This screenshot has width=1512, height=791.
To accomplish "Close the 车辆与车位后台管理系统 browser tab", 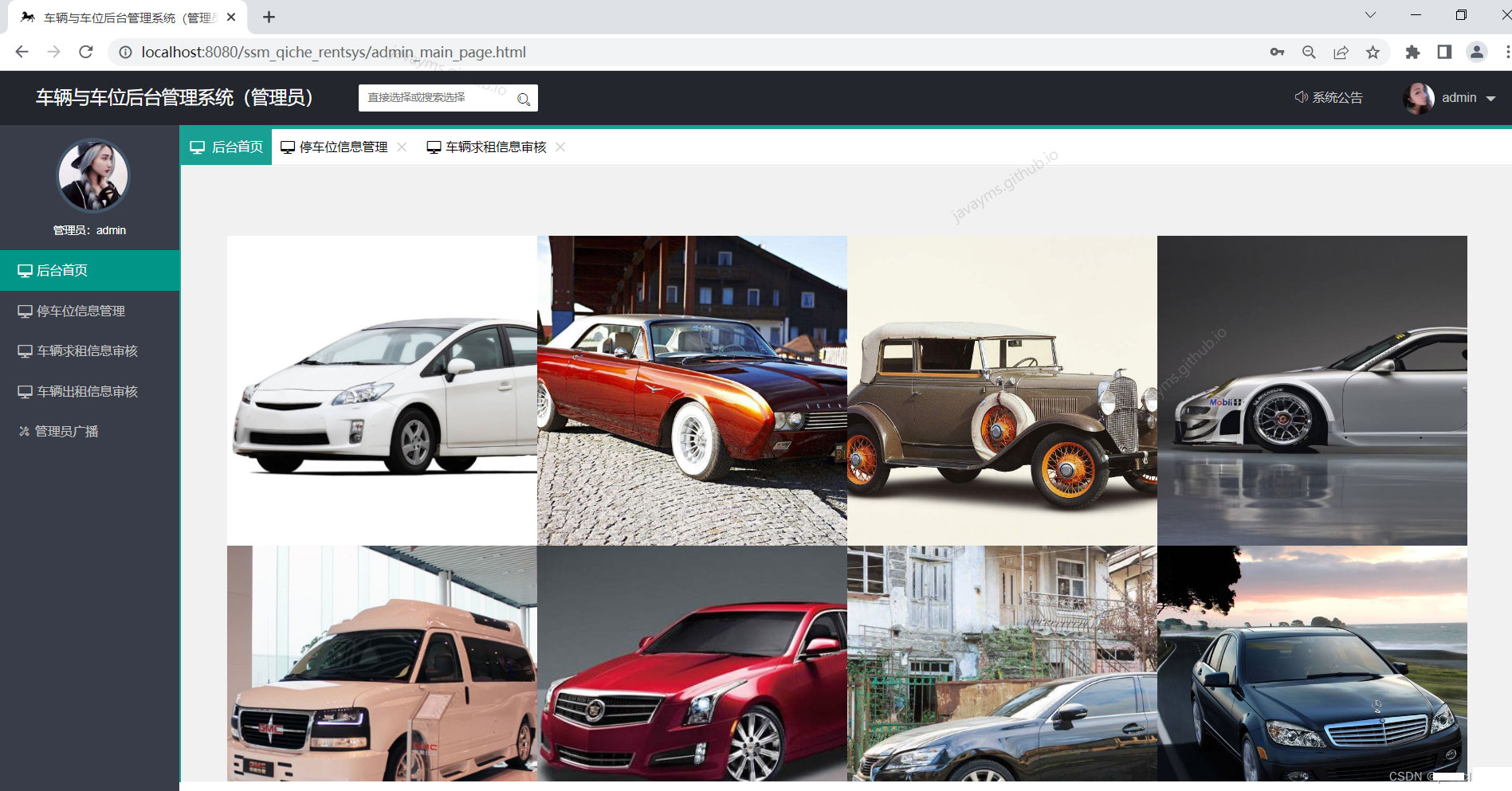I will click(231, 17).
